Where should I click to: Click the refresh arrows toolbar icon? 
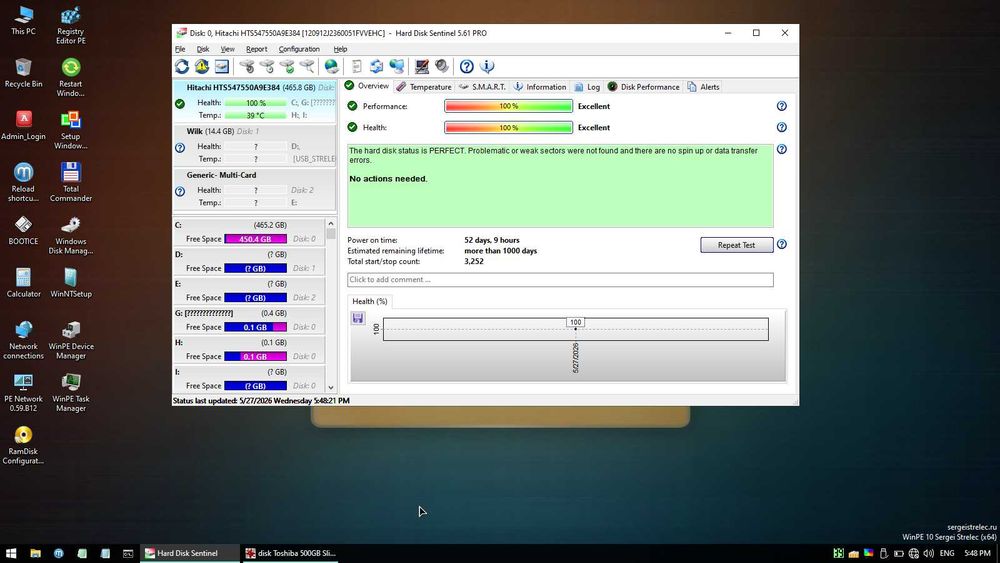tap(182, 66)
